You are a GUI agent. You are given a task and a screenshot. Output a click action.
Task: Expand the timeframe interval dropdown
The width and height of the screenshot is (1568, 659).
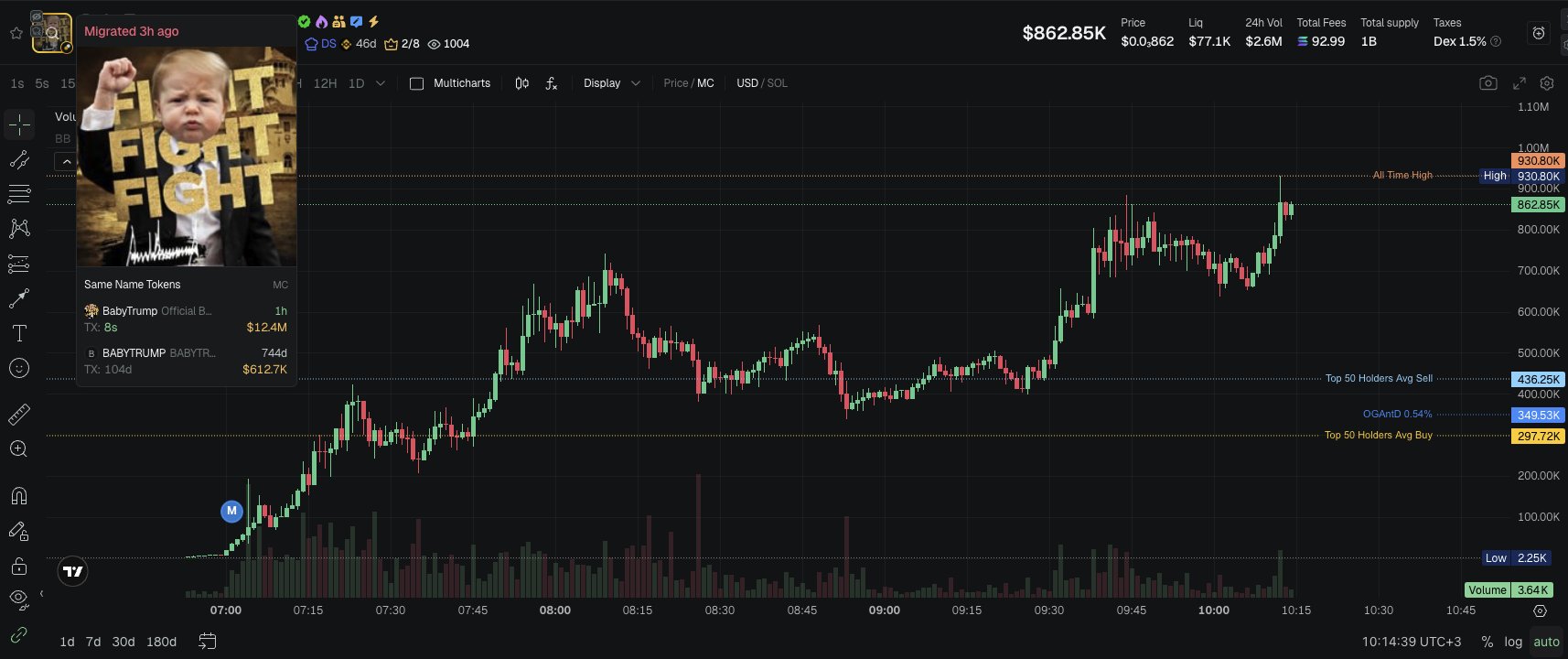click(381, 83)
